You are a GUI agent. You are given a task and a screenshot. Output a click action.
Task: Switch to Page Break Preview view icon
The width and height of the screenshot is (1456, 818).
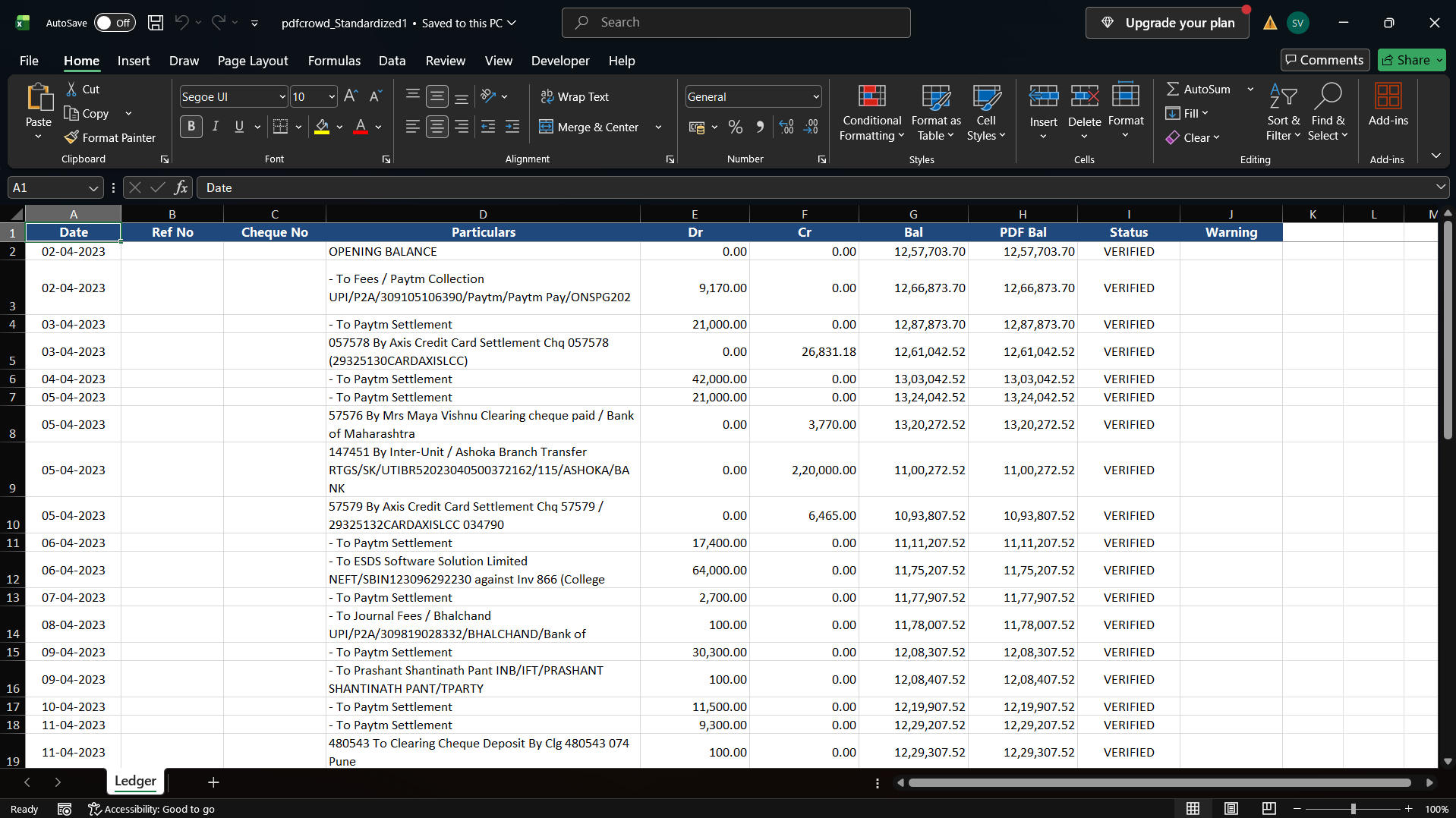1268,809
